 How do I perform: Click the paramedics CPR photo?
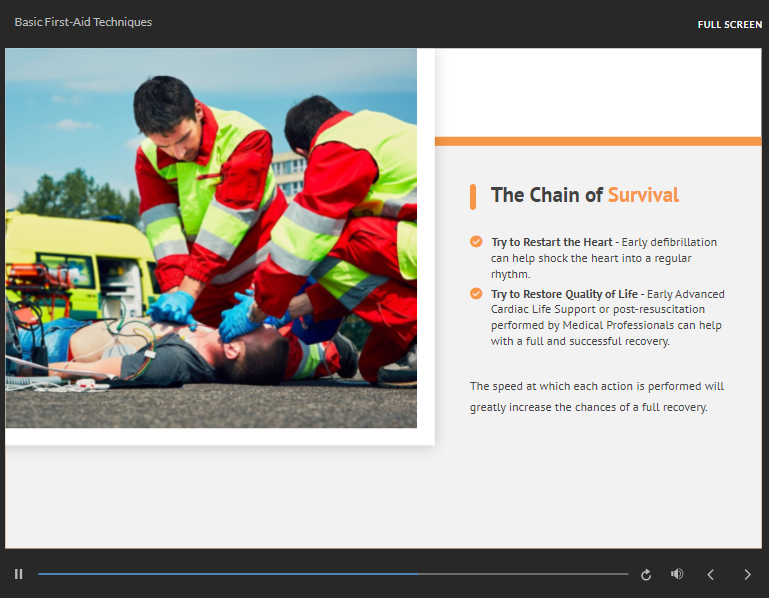click(211, 238)
